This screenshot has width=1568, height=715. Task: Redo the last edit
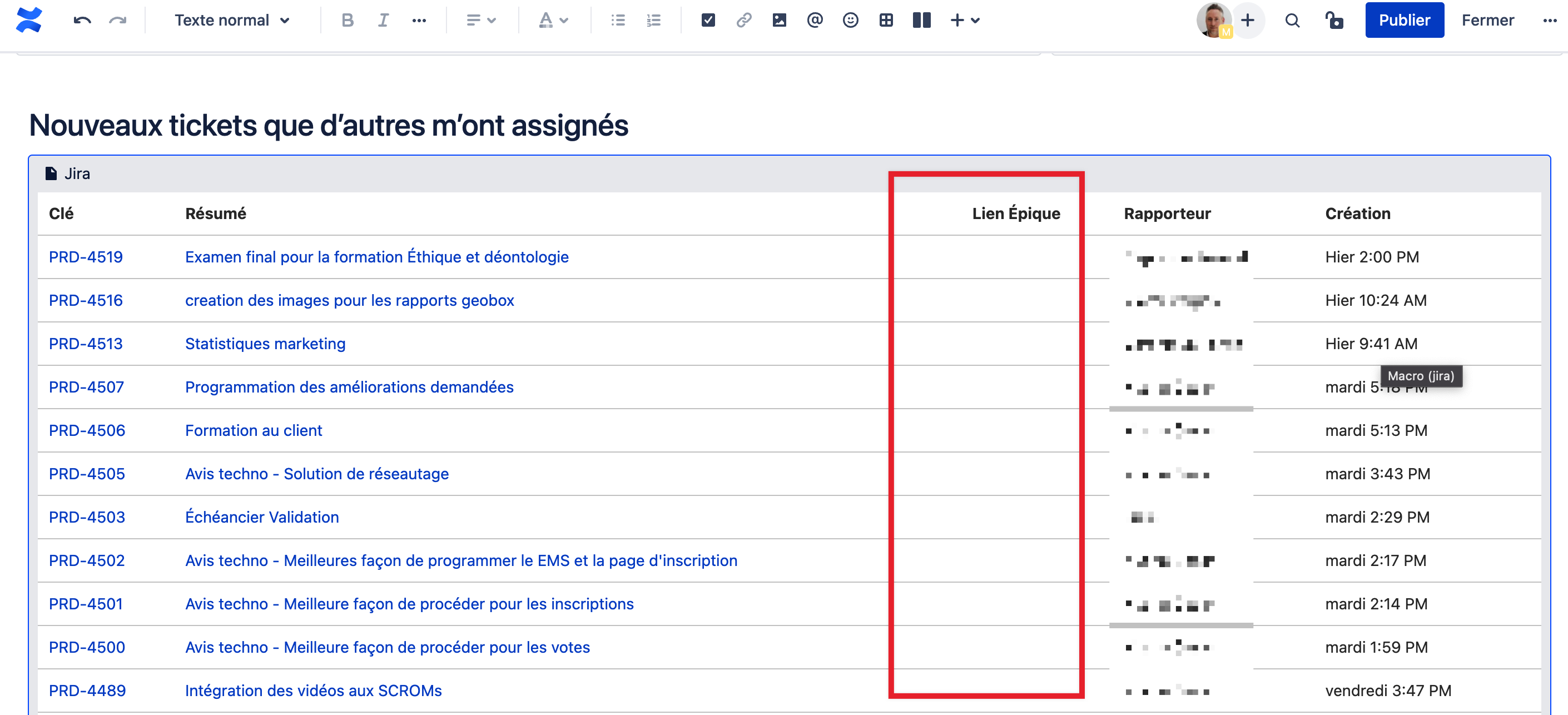[x=117, y=21]
